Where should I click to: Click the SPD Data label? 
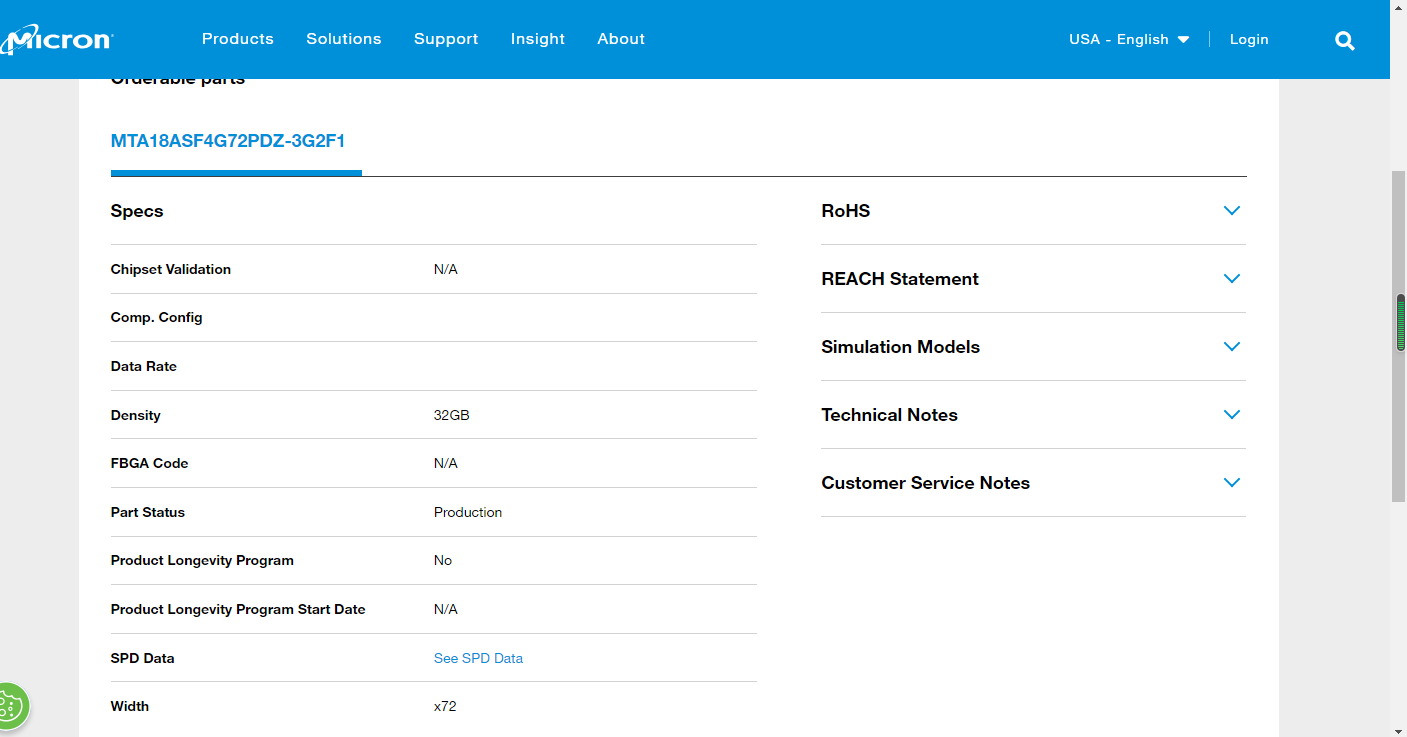[x=143, y=658]
